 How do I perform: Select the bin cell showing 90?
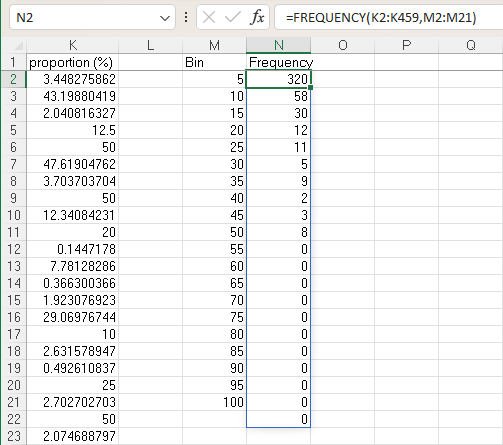click(x=214, y=368)
